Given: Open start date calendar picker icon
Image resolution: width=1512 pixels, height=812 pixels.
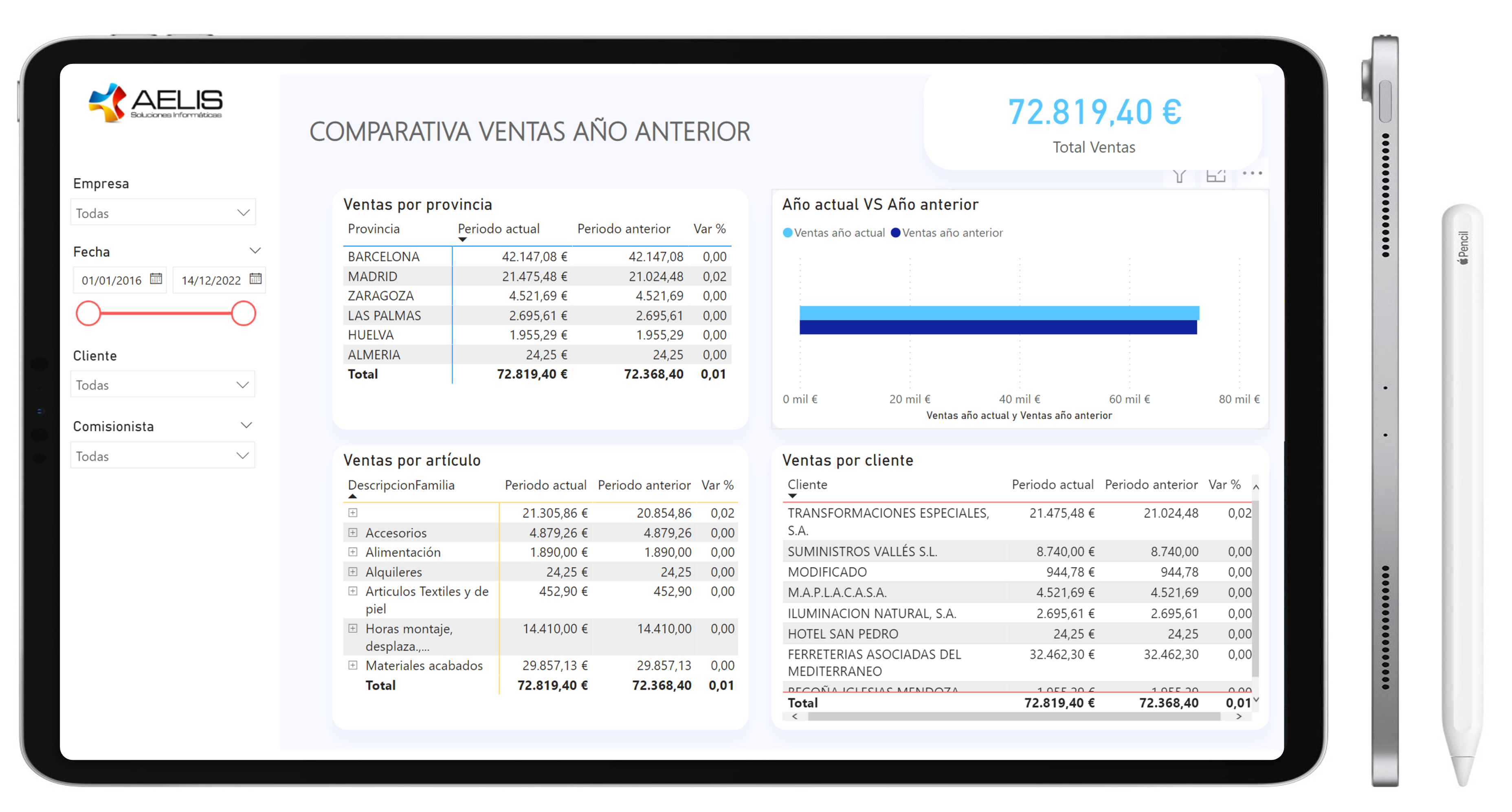Looking at the screenshot, I should click(x=156, y=279).
